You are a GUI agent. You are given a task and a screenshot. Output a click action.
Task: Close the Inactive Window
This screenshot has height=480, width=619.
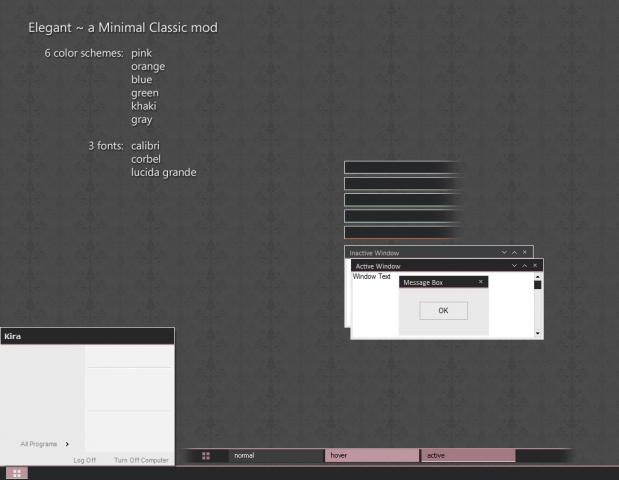click(525, 252)
